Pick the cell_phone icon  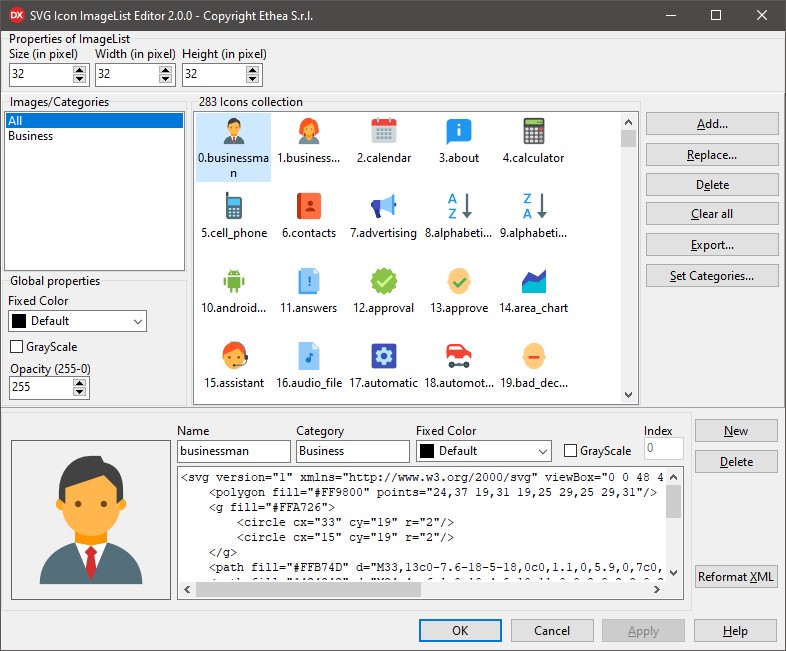point(234,206)
